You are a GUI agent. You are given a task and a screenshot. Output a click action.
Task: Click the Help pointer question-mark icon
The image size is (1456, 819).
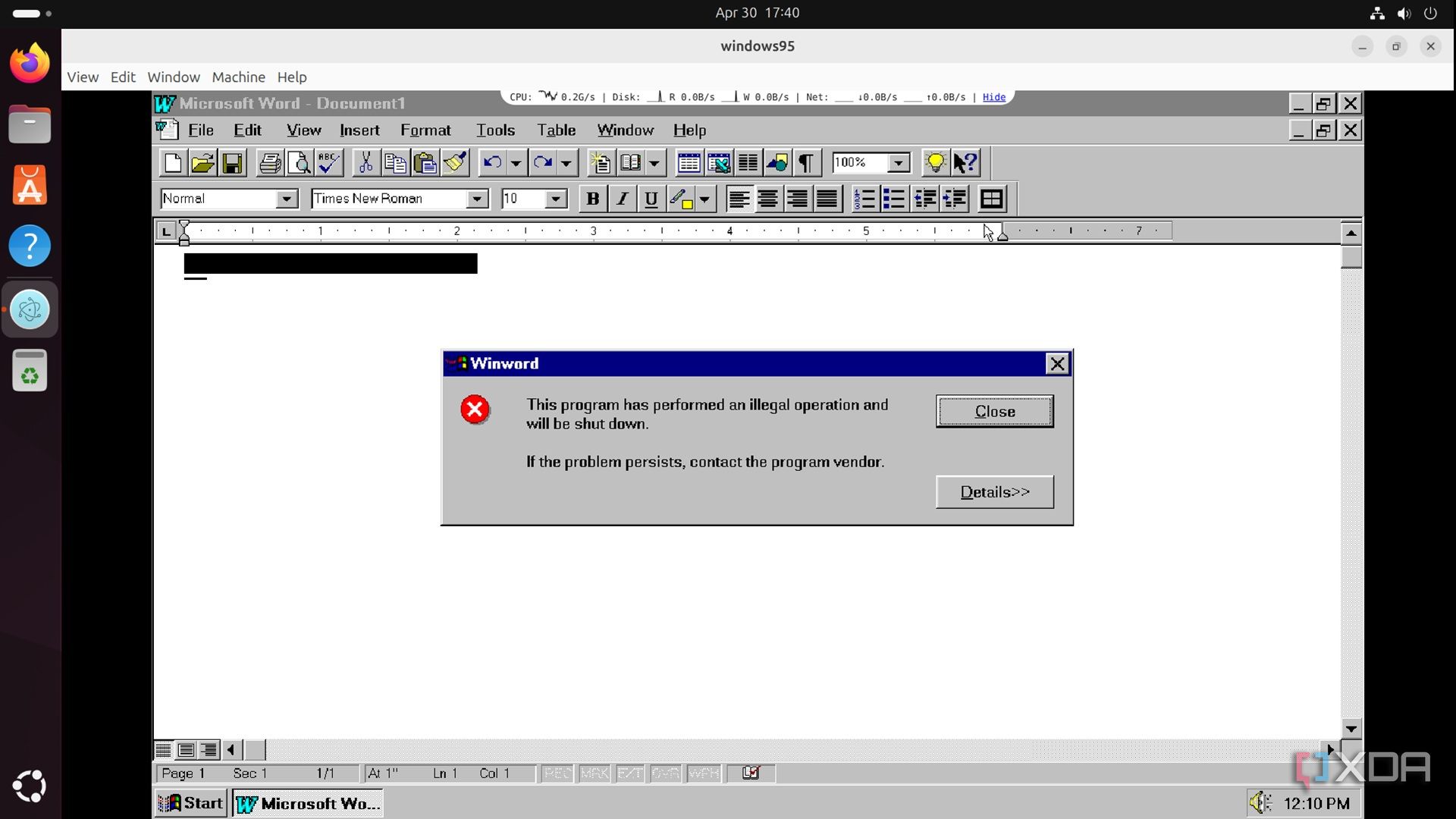[966, 163]
